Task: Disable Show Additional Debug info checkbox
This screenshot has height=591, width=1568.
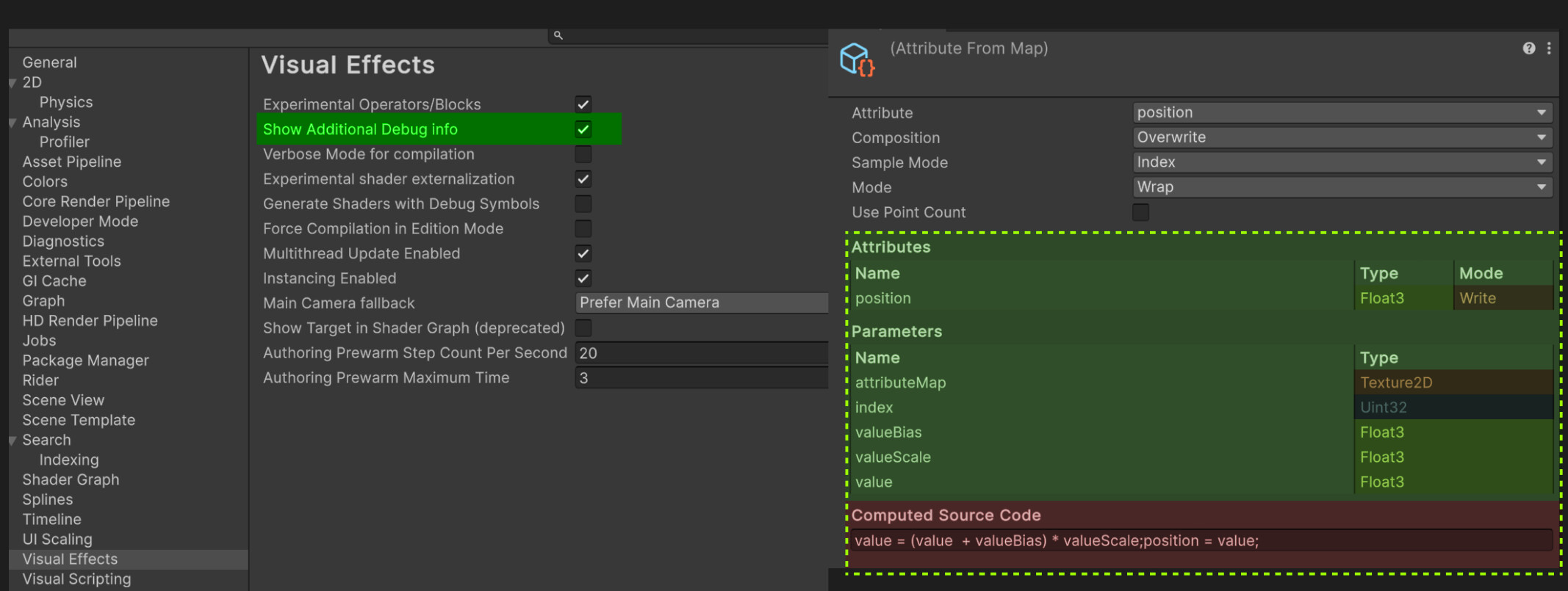Action: (583, 129)
